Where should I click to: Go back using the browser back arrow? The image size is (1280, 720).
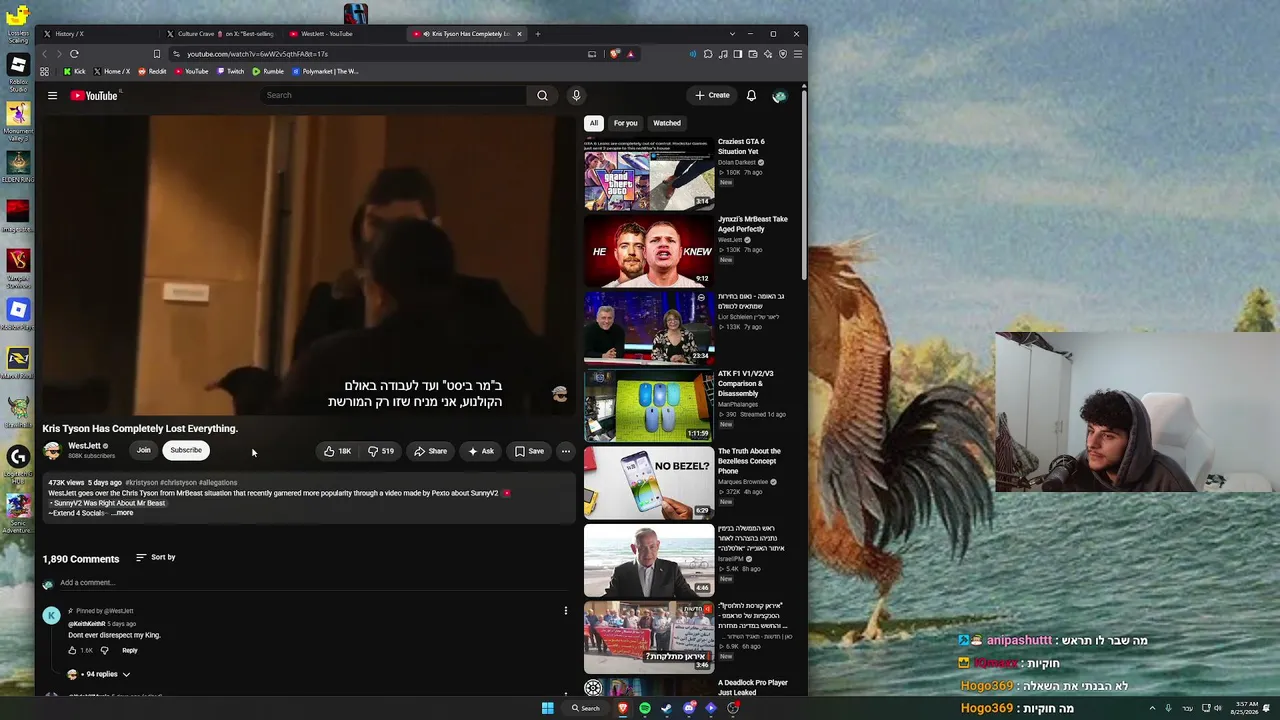point(46,54)
